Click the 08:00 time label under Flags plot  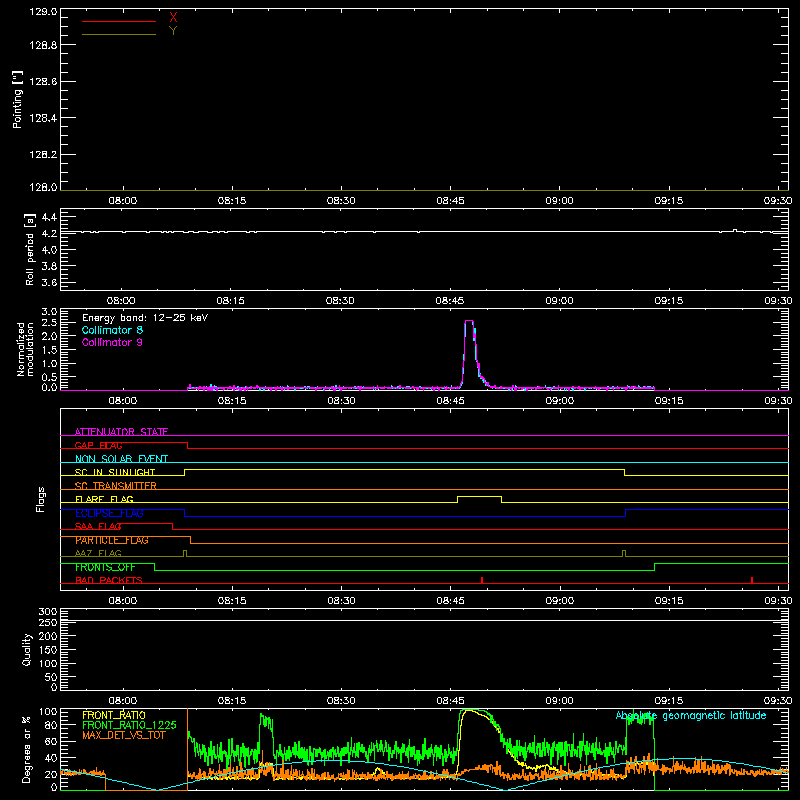[x=122, y=601]
